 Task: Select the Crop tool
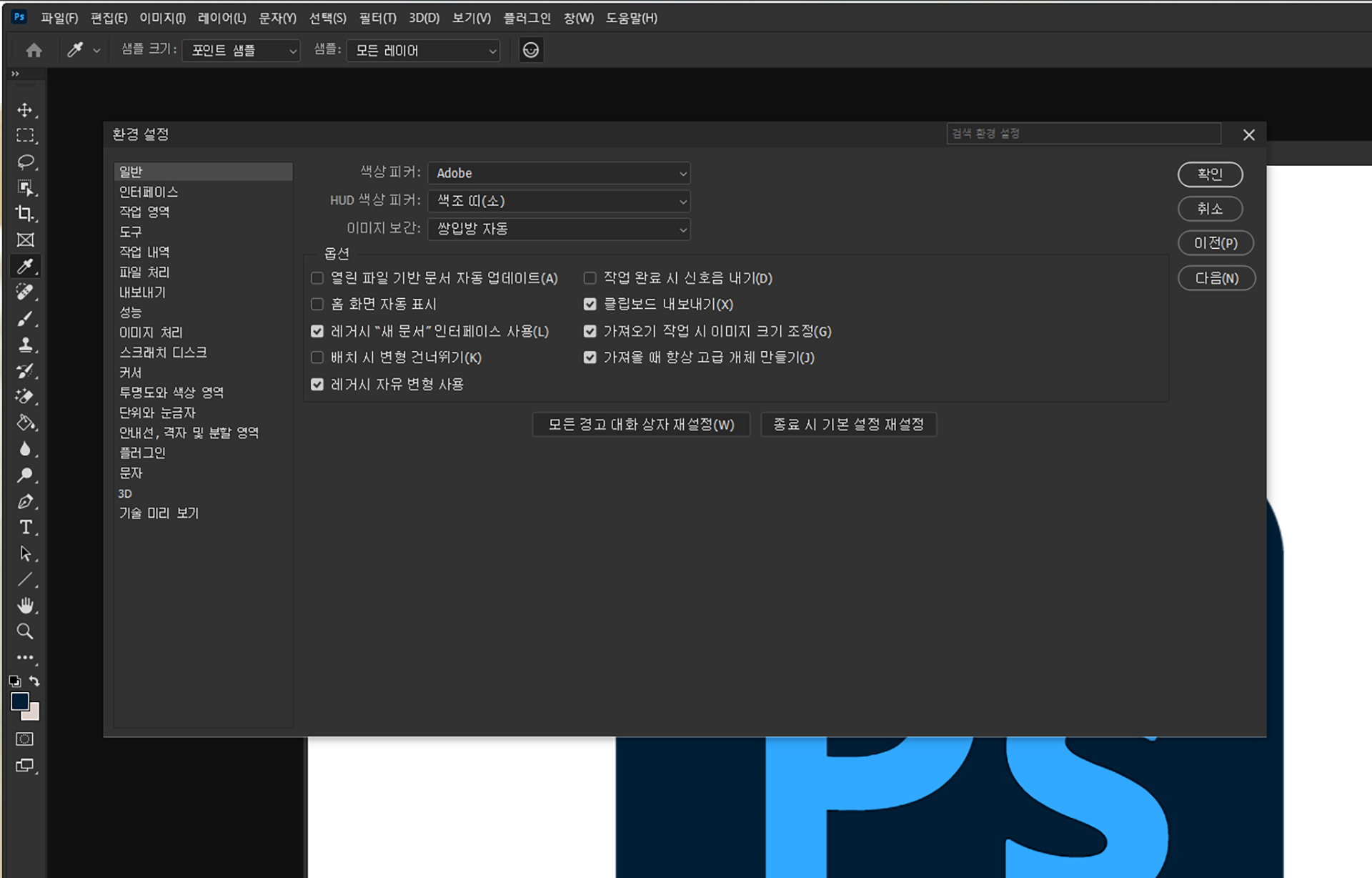point(25,214)
